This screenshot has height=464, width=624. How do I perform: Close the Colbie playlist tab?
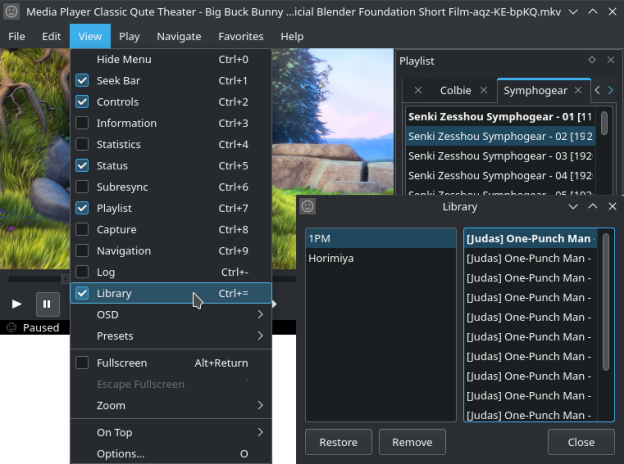click(x=482, y=91)
